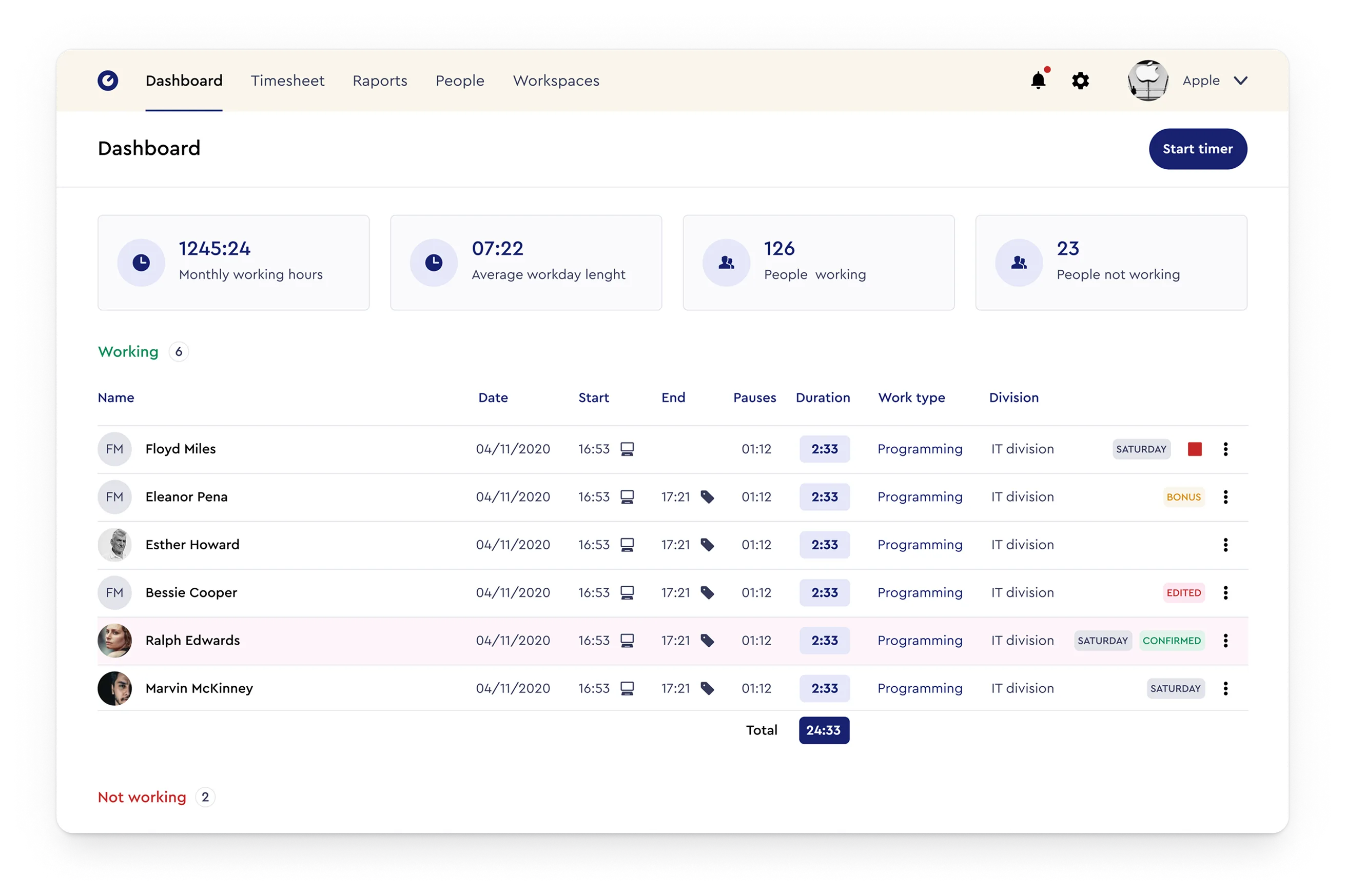Screen dimensions: 1345x896
Task: Click Eleanor Pena BONUS tag
Action: 1183,496
